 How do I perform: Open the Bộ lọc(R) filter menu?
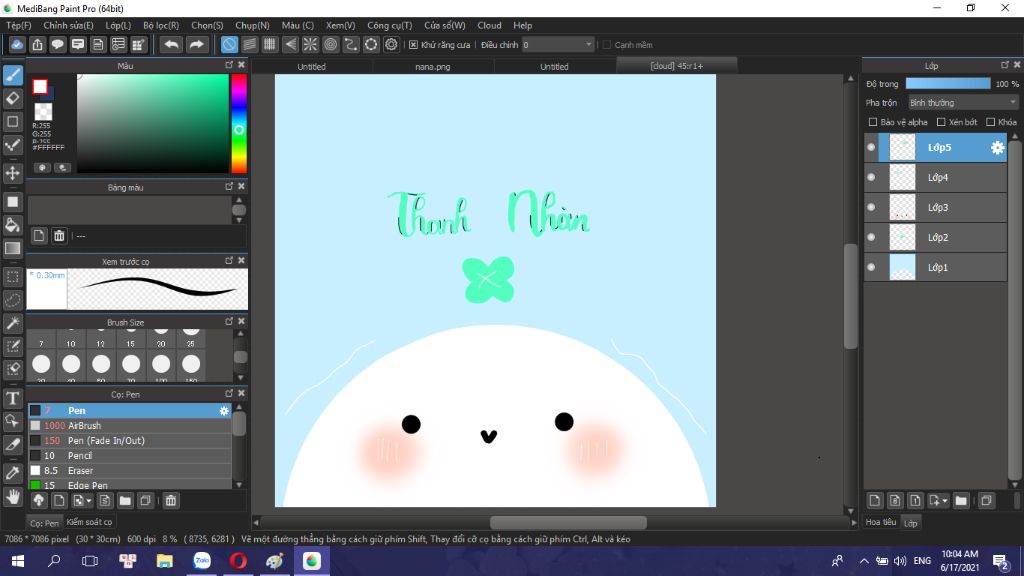click(x=161, y=25)
